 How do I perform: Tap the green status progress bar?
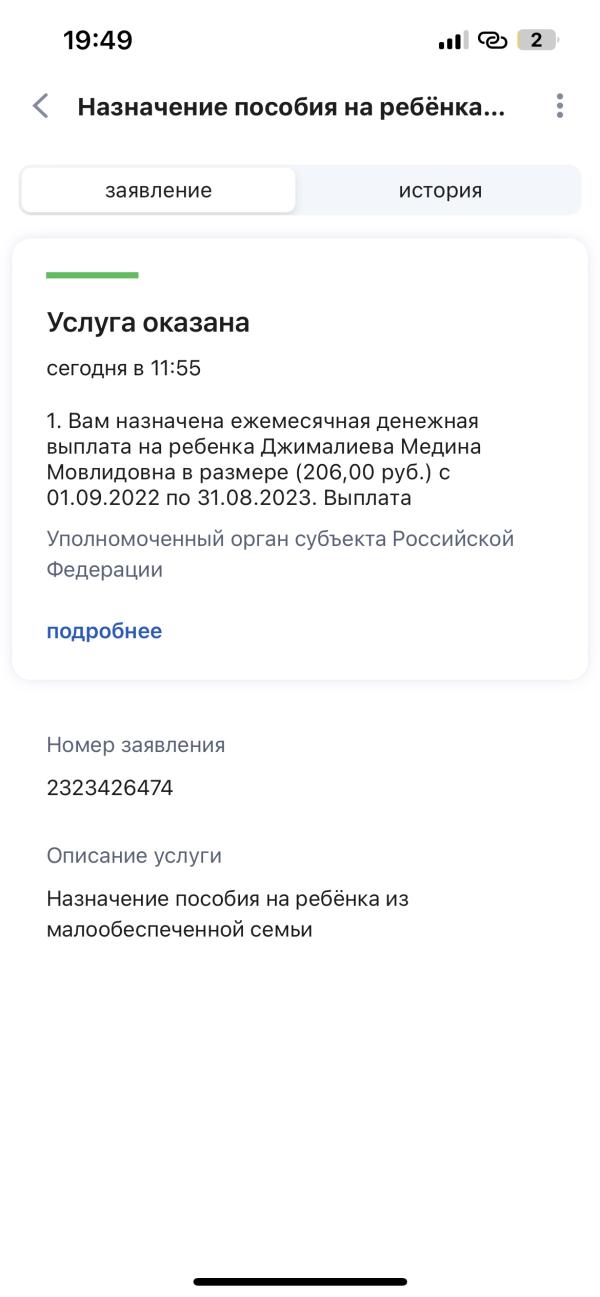click(92, 275)
